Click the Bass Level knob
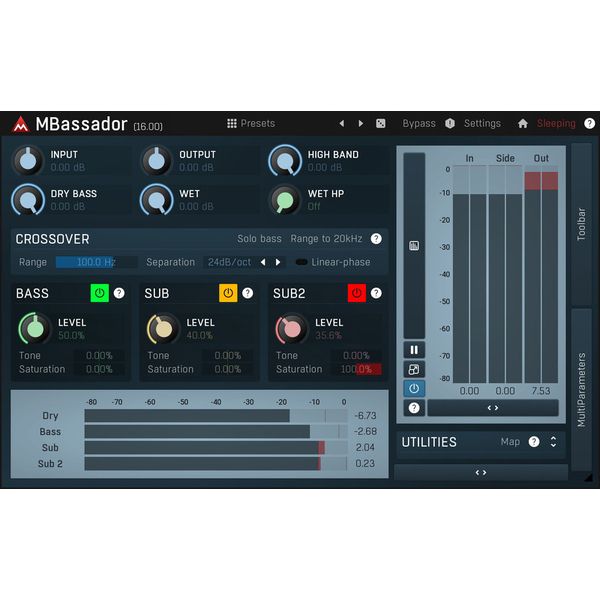Screen dimensions: 600x600 35,329
